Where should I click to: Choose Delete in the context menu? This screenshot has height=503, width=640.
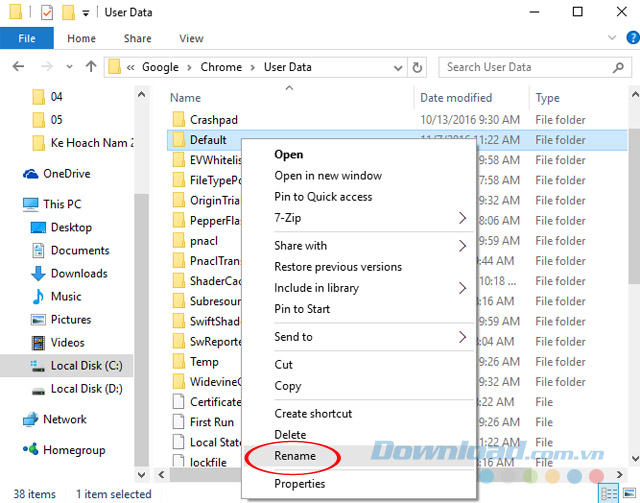[x=290, y=434]
